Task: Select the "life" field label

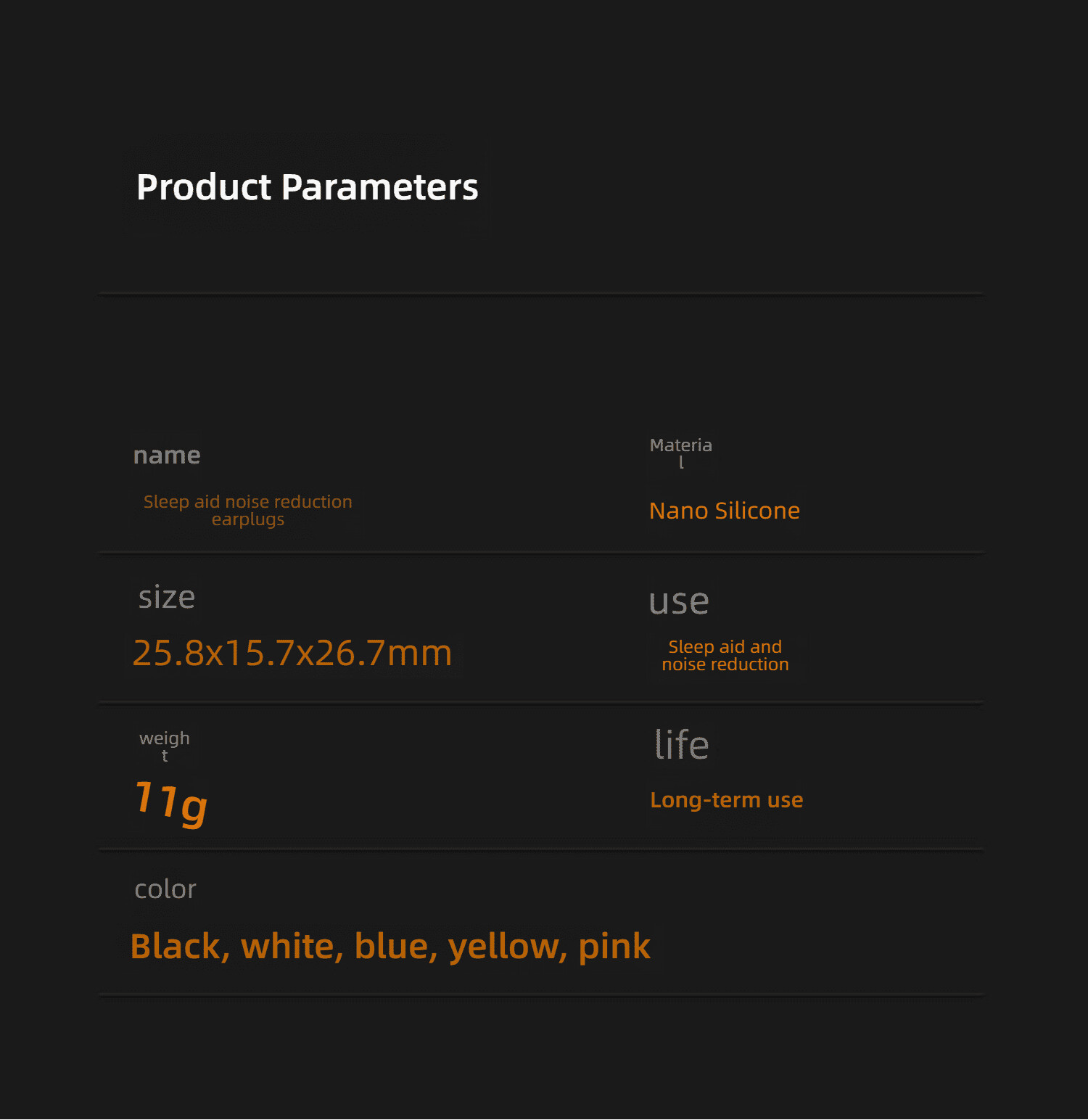Action: [681, 745]
